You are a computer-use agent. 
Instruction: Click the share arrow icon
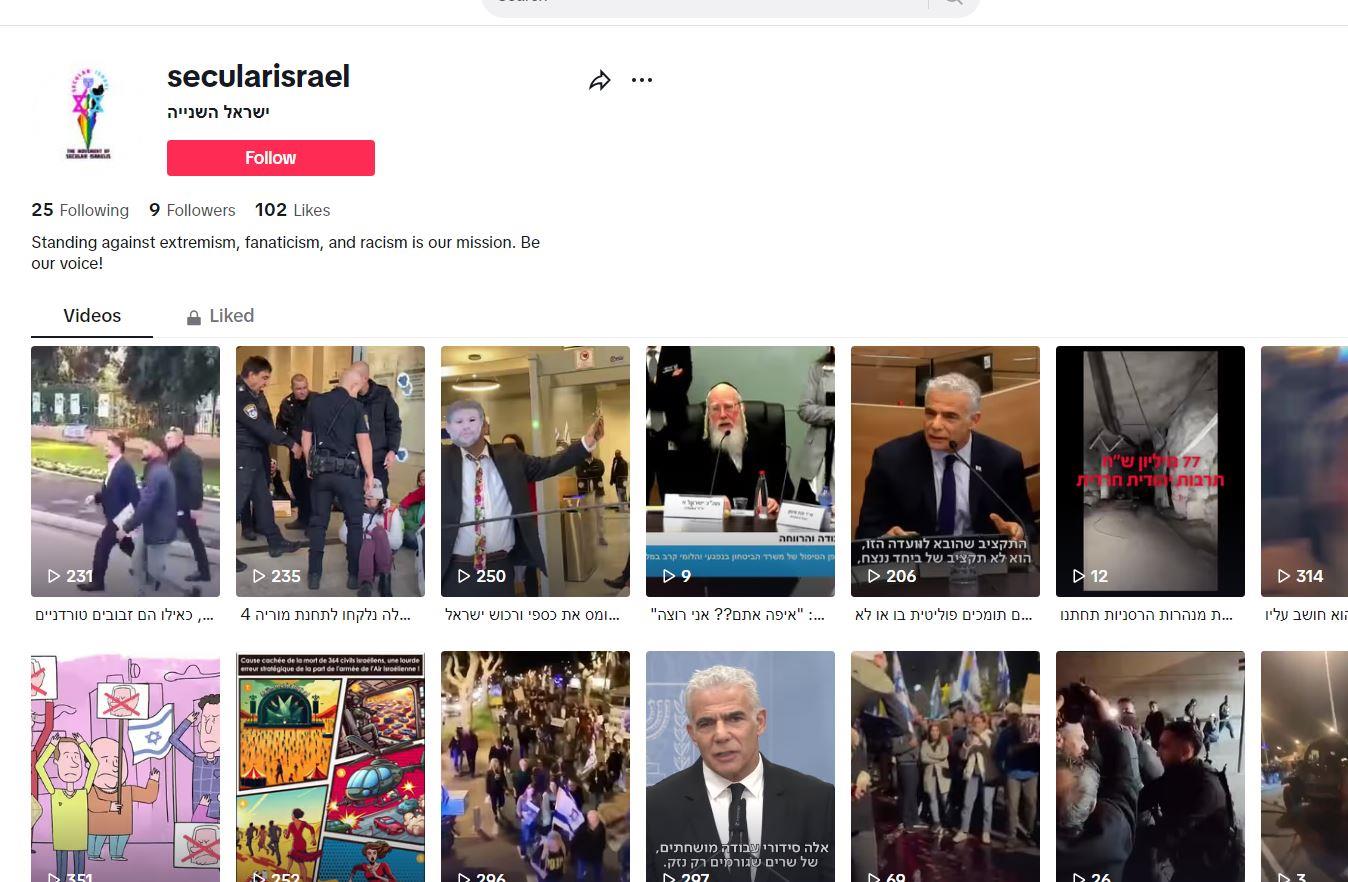coord(600,81)
